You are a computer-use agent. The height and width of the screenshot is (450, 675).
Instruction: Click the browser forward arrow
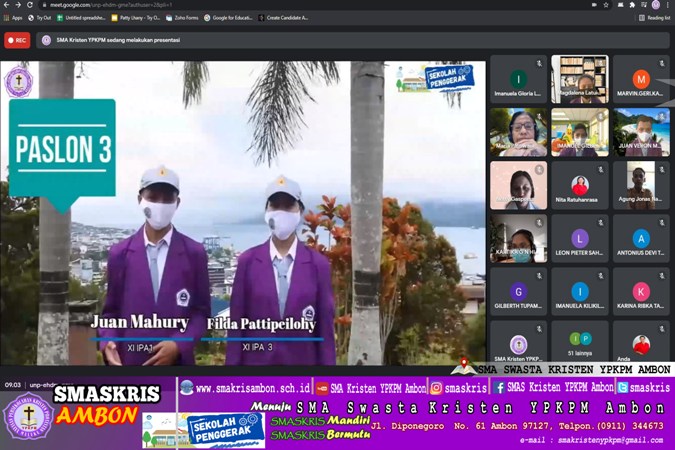[x=18, y=5]
